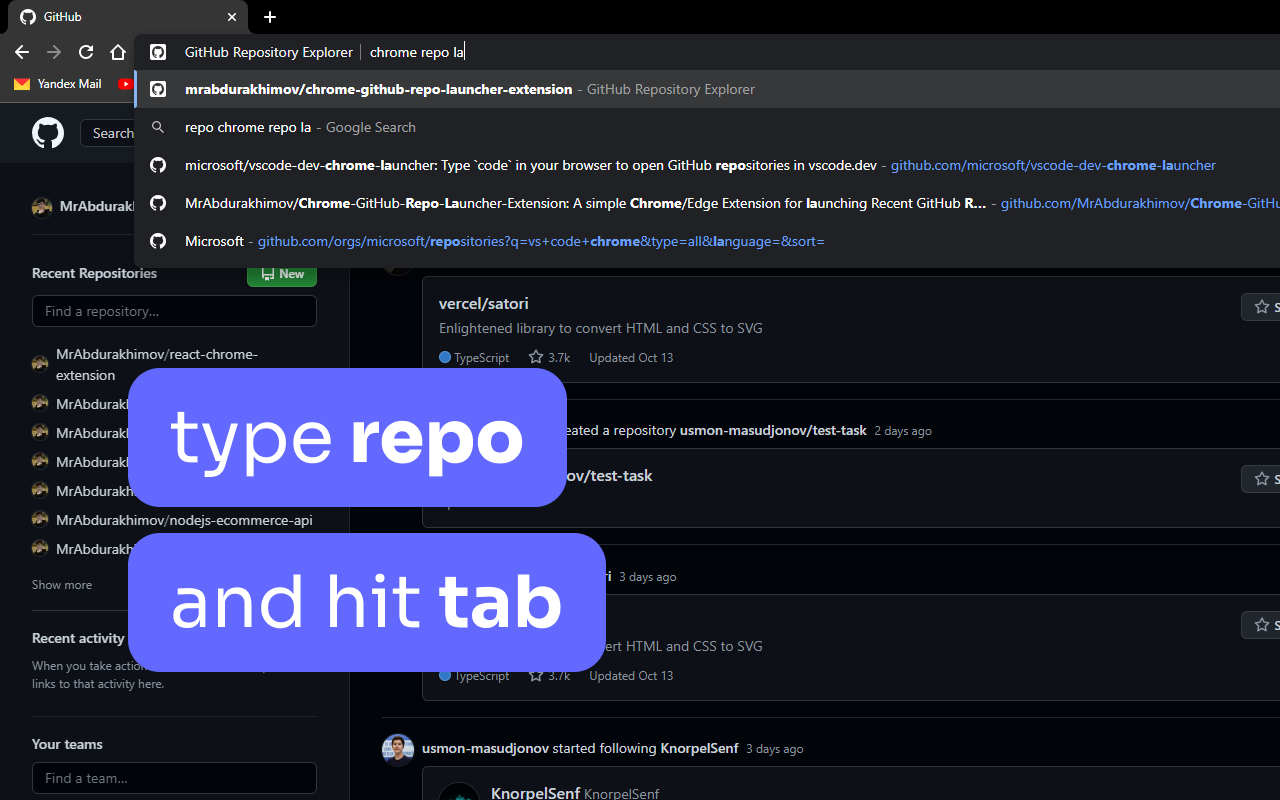Select Microsoft orgs repositories suggestion

(707, 241)
